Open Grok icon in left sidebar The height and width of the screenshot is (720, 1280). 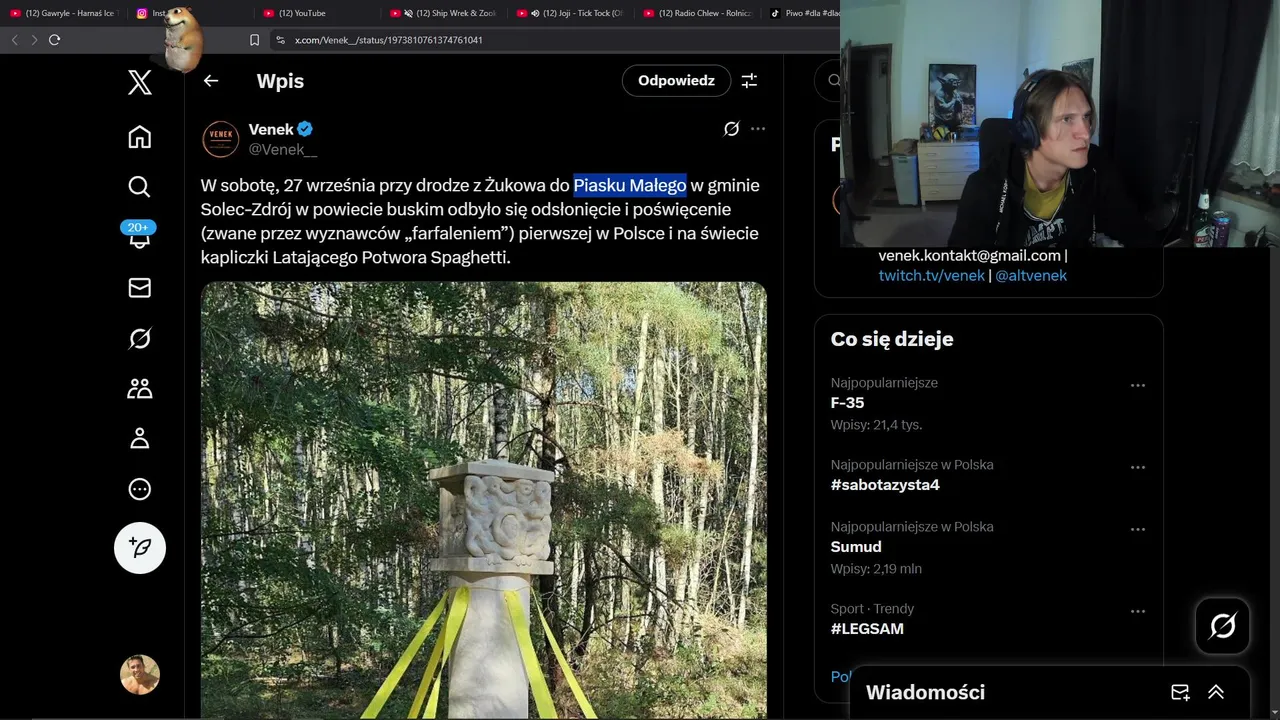coord(140,339)
